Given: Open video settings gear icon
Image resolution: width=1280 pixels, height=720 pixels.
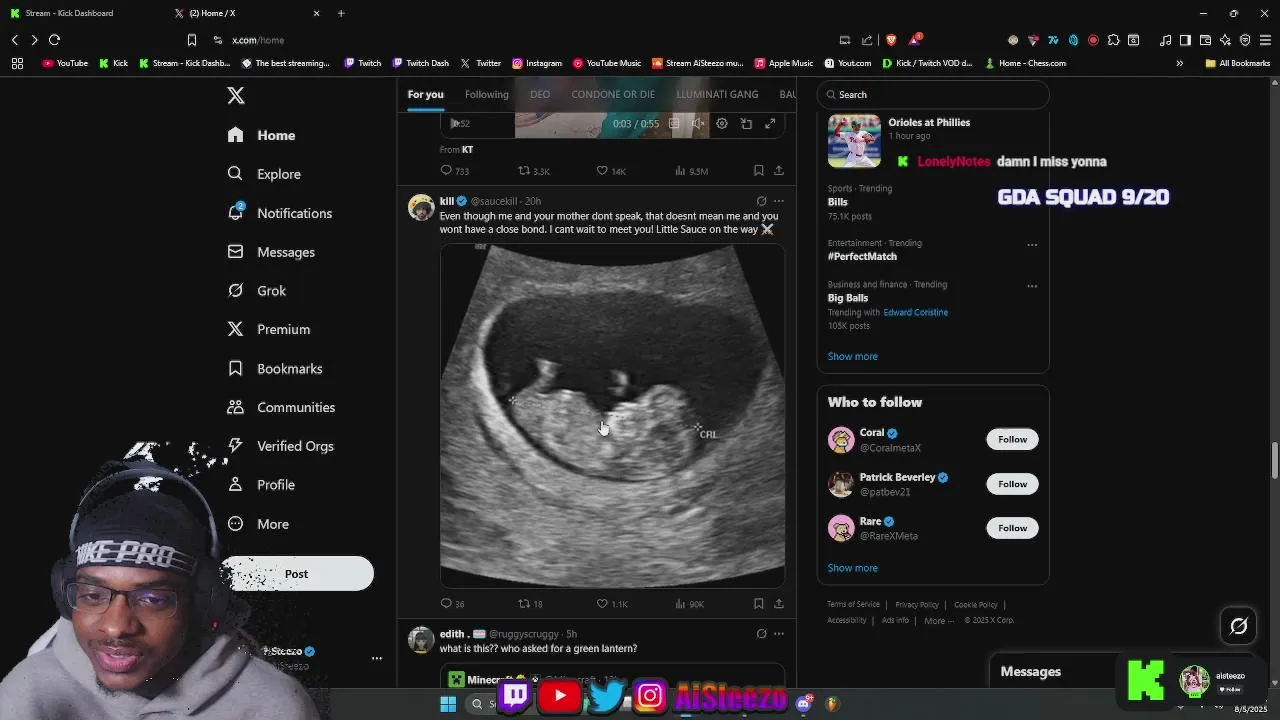Looking at the screenshot, I should pyautogui.click(x=722, y=124).
